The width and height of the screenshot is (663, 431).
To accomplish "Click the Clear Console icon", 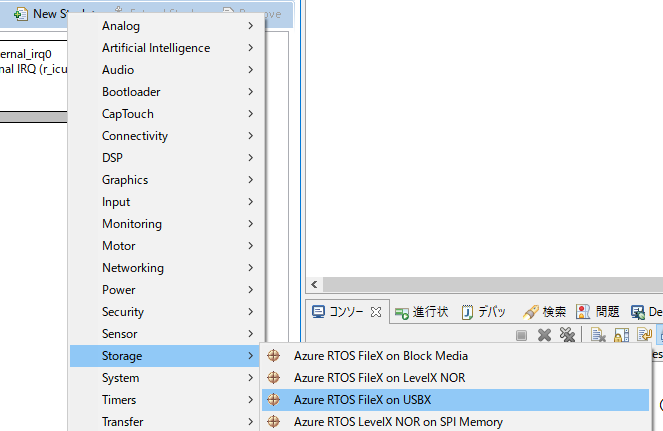I will pyautogui.click(x=598, y=335).
